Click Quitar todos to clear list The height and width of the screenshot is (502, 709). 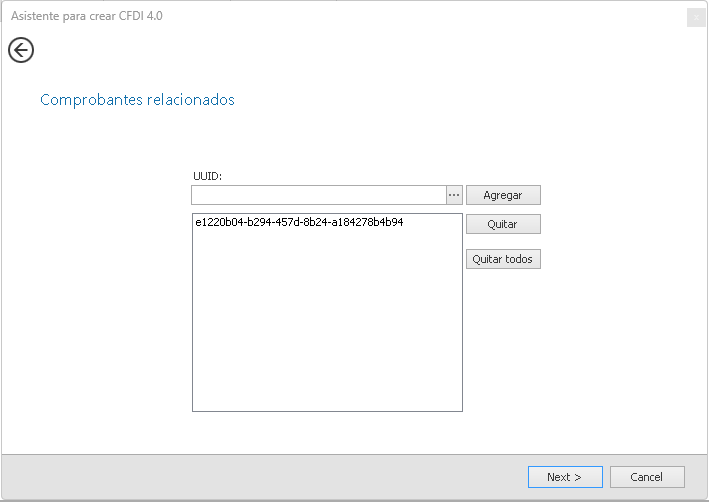503,259
